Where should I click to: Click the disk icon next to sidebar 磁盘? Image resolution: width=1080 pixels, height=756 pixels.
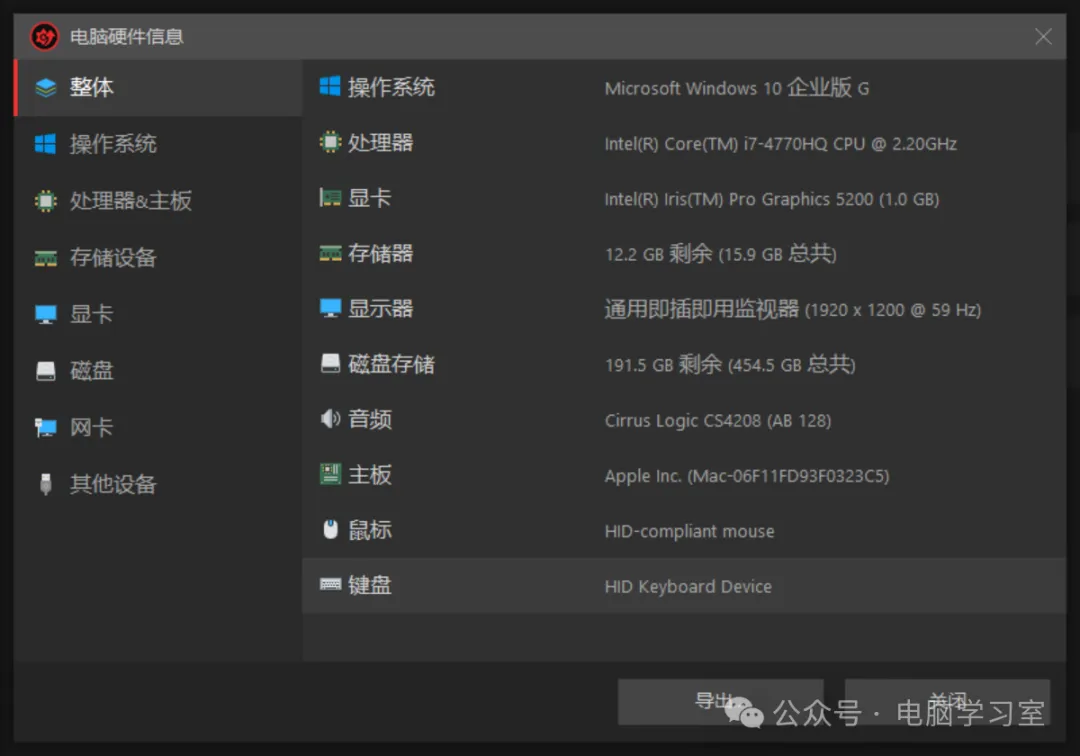pyautogui.click(x=45, y=371)
